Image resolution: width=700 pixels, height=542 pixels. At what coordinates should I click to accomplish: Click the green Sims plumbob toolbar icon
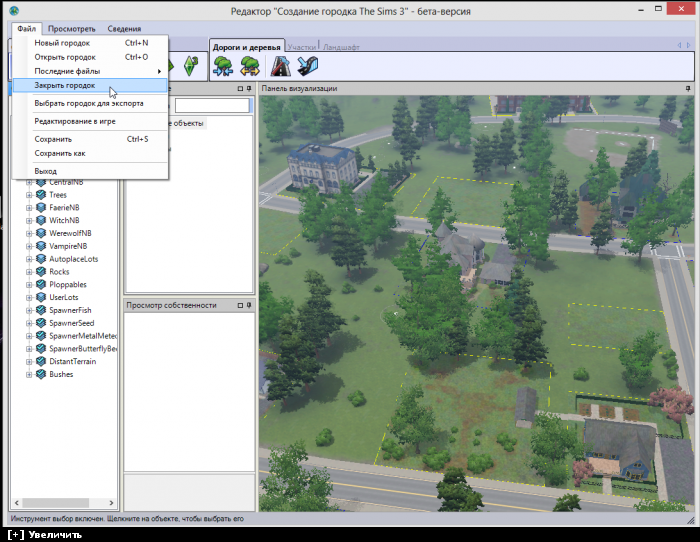coord(190,66)
